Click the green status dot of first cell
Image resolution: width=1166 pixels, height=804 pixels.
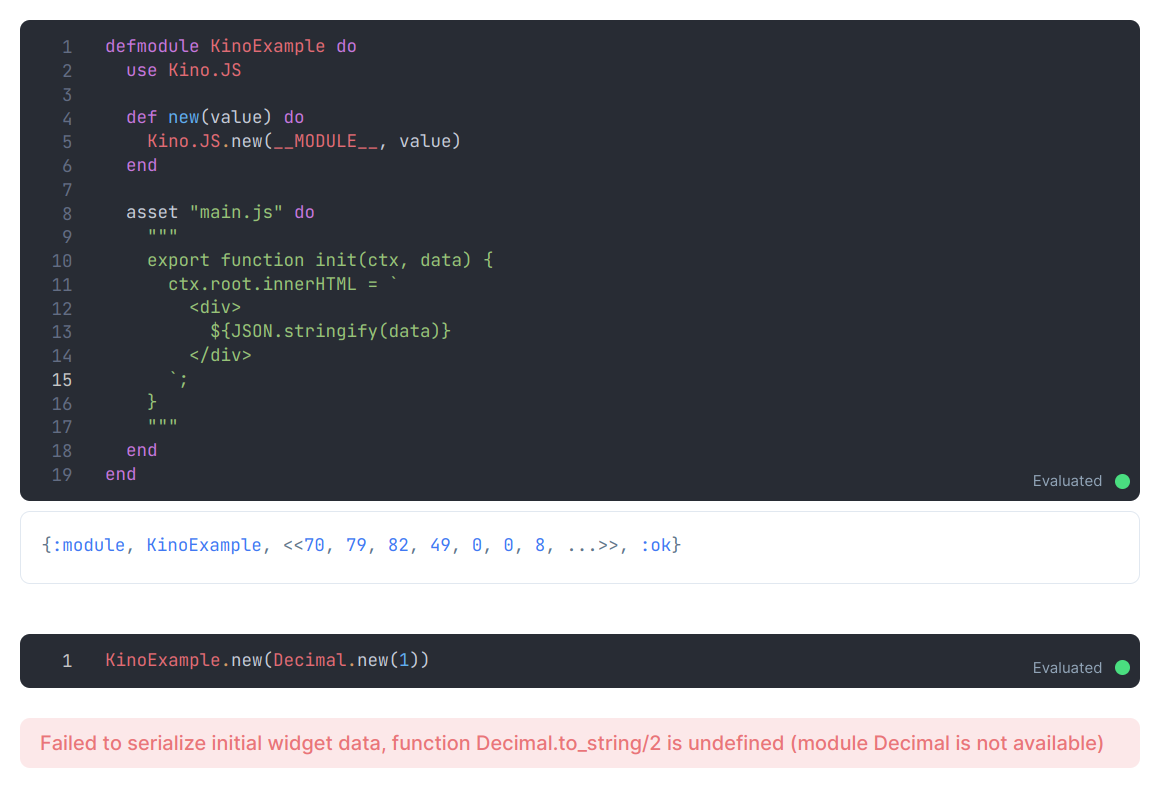(x=1122, y=481)
